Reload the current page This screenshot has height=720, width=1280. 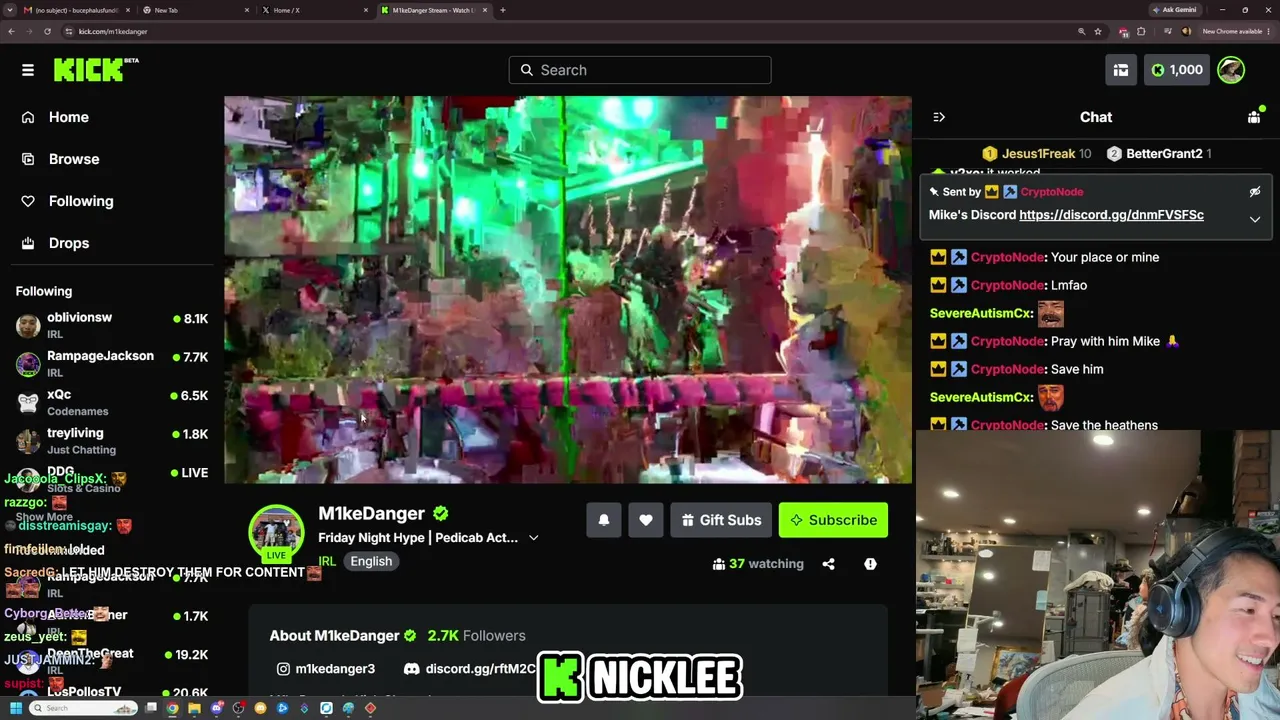[47, 31]
